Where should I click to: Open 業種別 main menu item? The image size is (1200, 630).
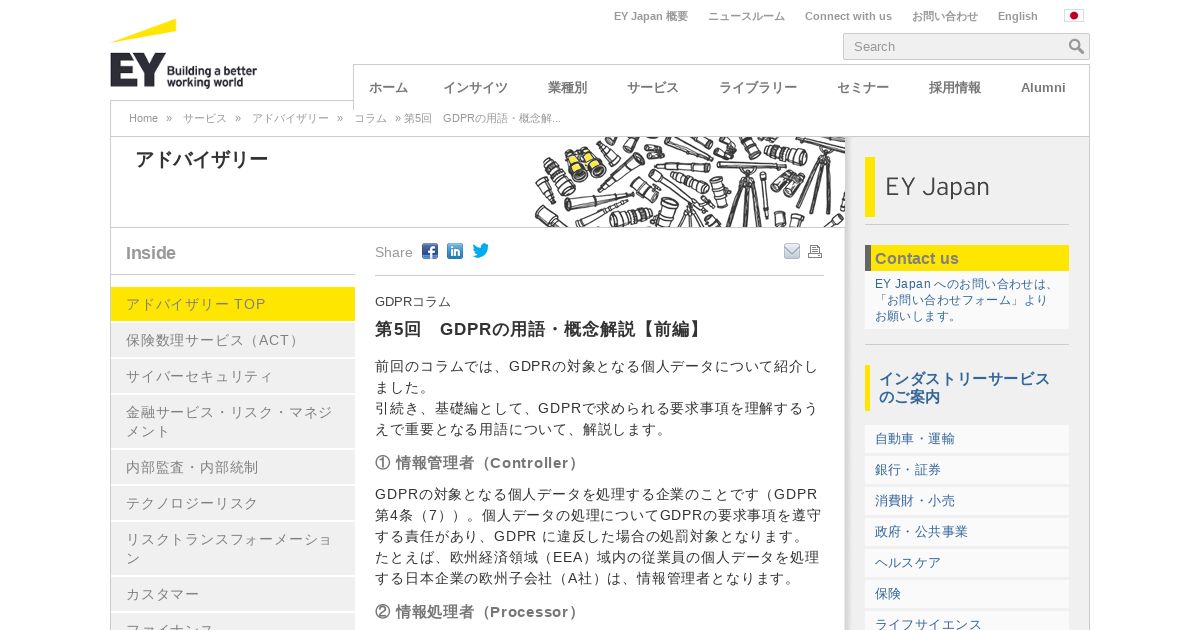pos(567,88)
